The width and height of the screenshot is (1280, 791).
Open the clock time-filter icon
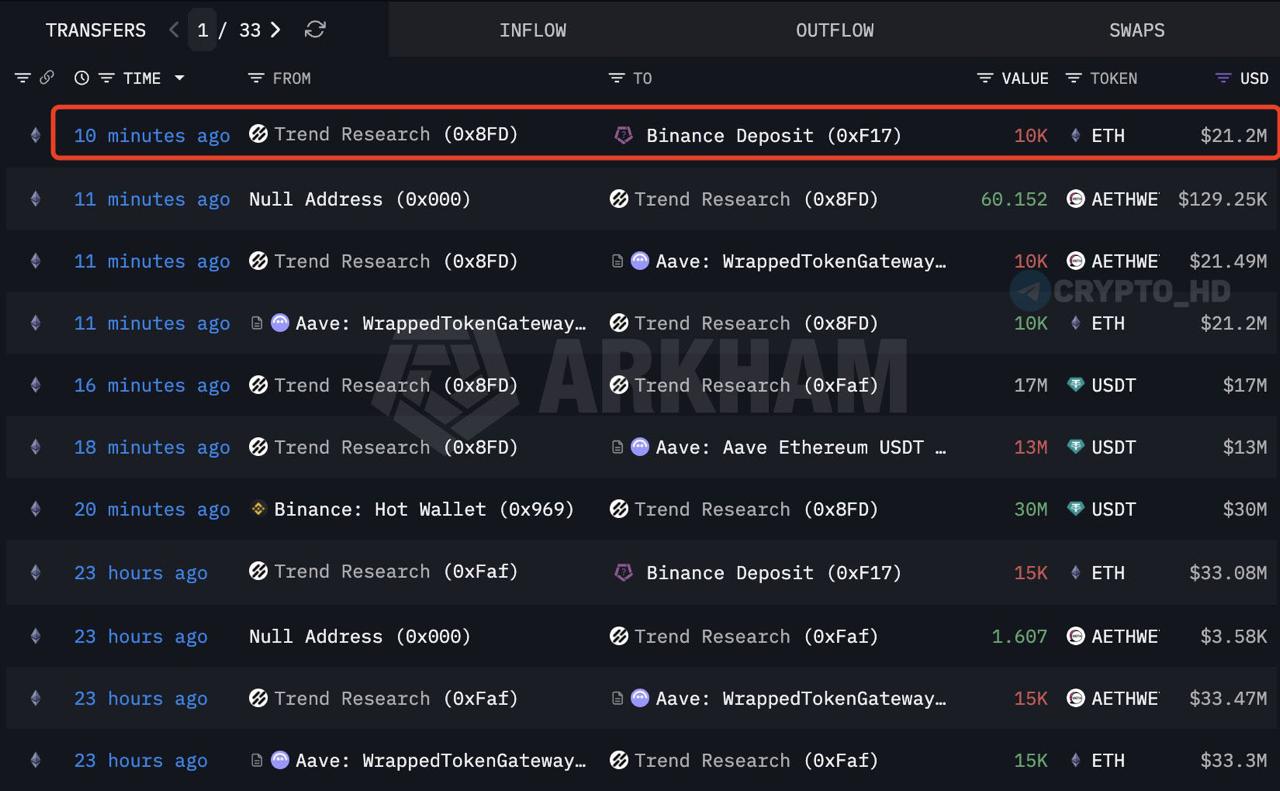pyautogui.click(x=81, y=78)
